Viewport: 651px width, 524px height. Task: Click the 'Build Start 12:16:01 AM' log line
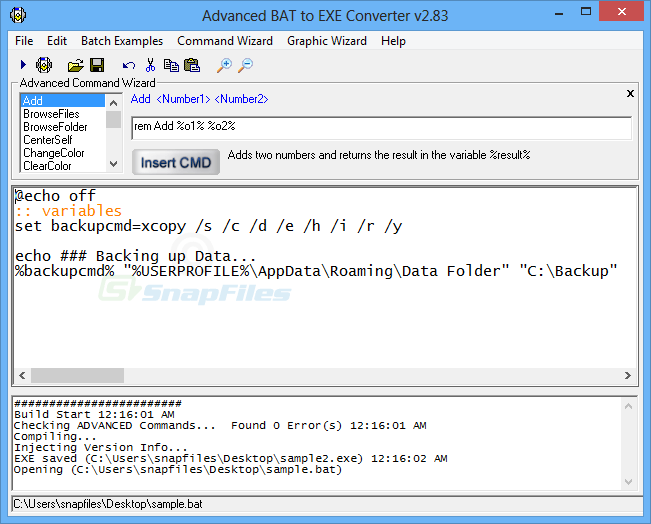point(94,414)
